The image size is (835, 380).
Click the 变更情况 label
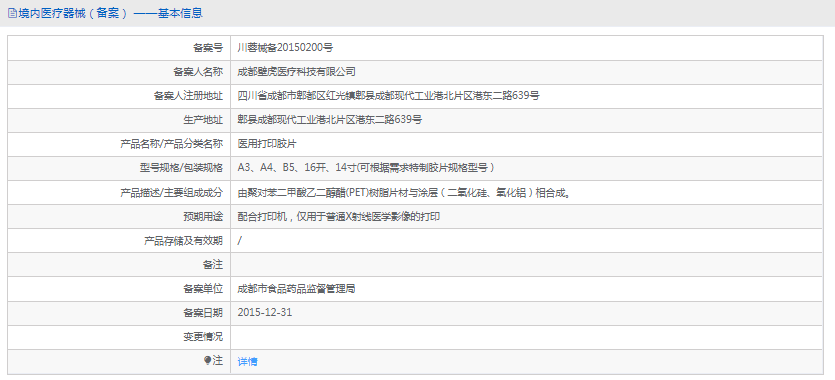[203, 337]
